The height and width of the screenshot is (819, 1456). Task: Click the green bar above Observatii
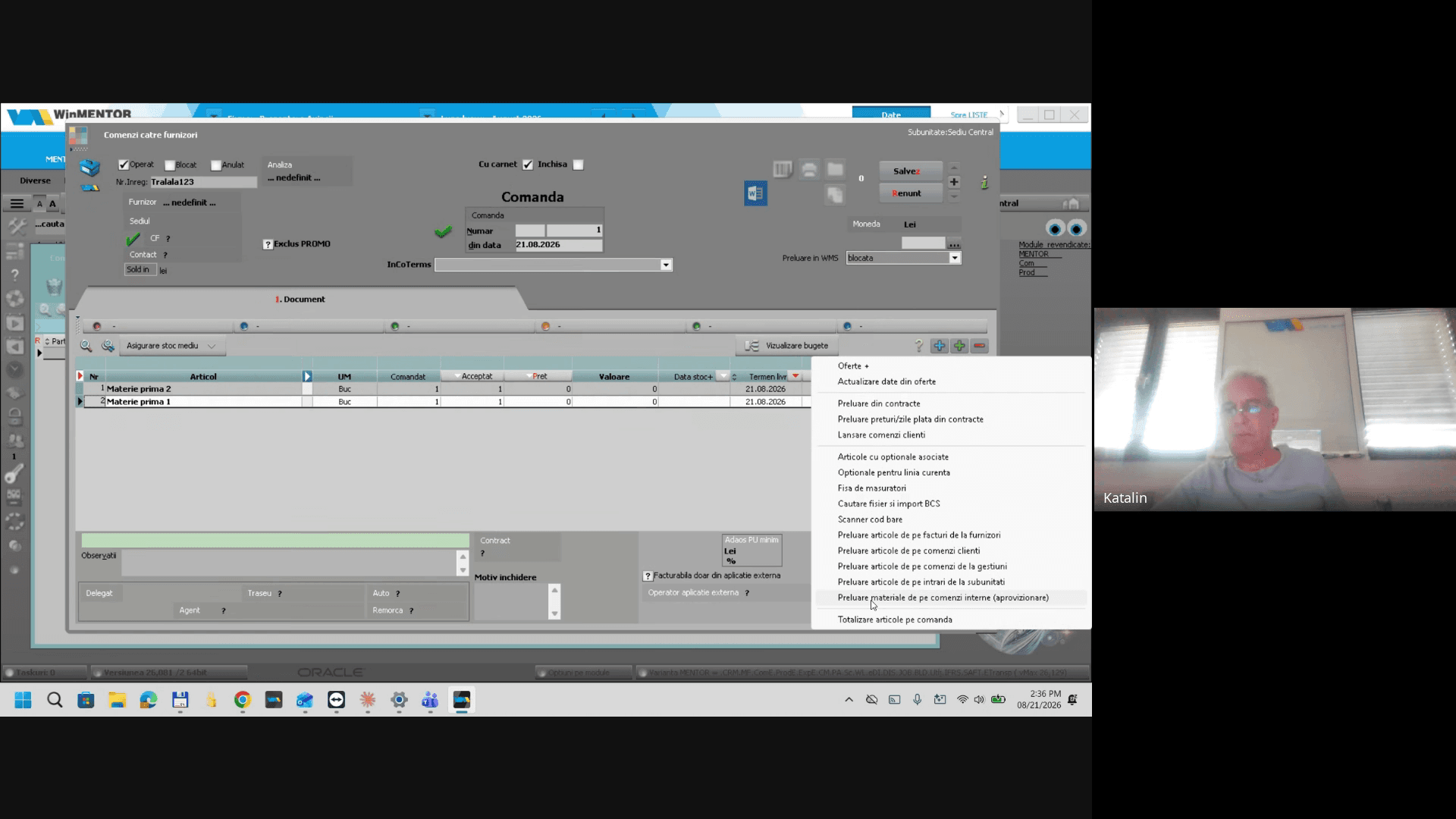(x=275, y=541)
